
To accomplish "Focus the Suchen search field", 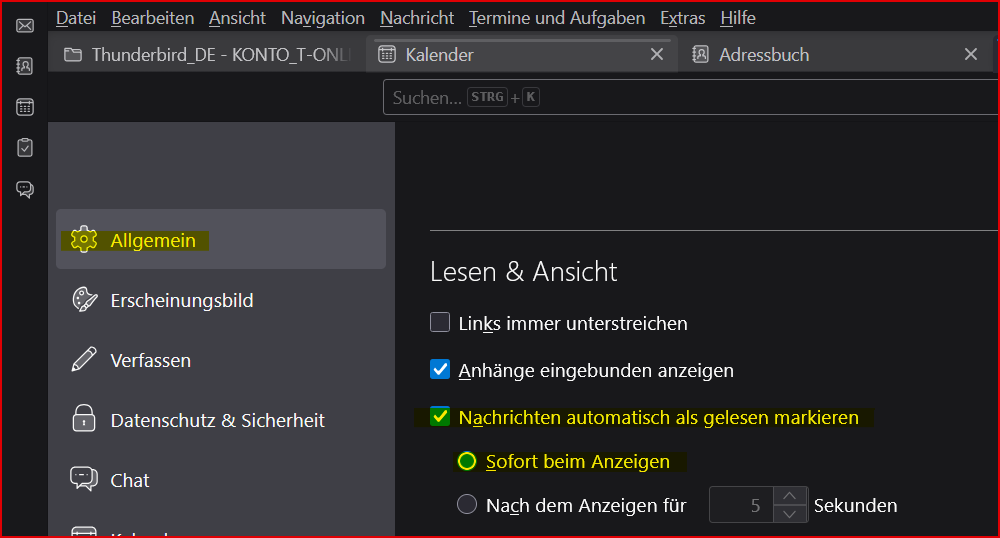I will [x=691, y=98].
